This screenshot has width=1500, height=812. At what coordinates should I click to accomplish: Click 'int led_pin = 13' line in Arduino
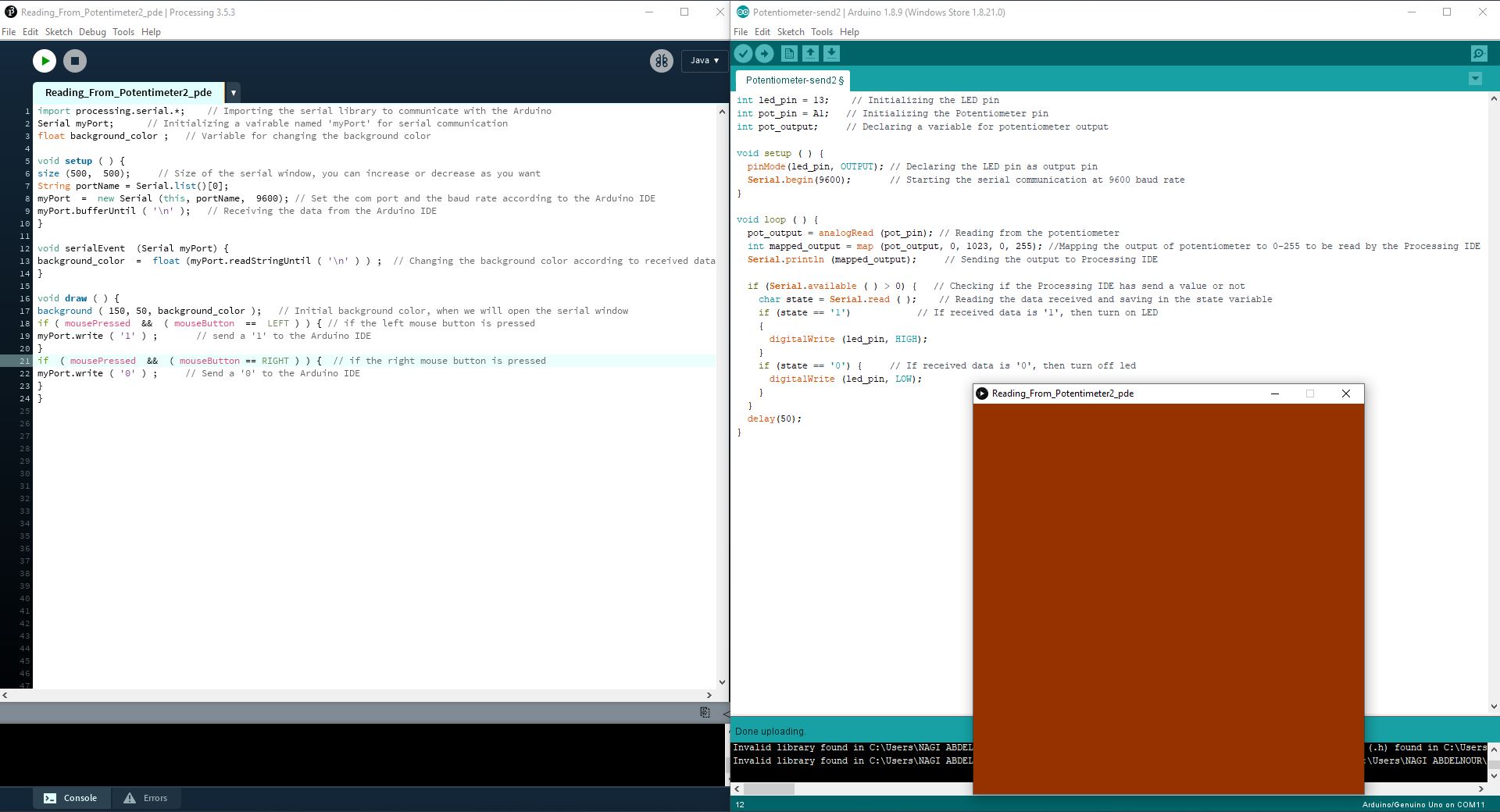click(x=783, y=100)
